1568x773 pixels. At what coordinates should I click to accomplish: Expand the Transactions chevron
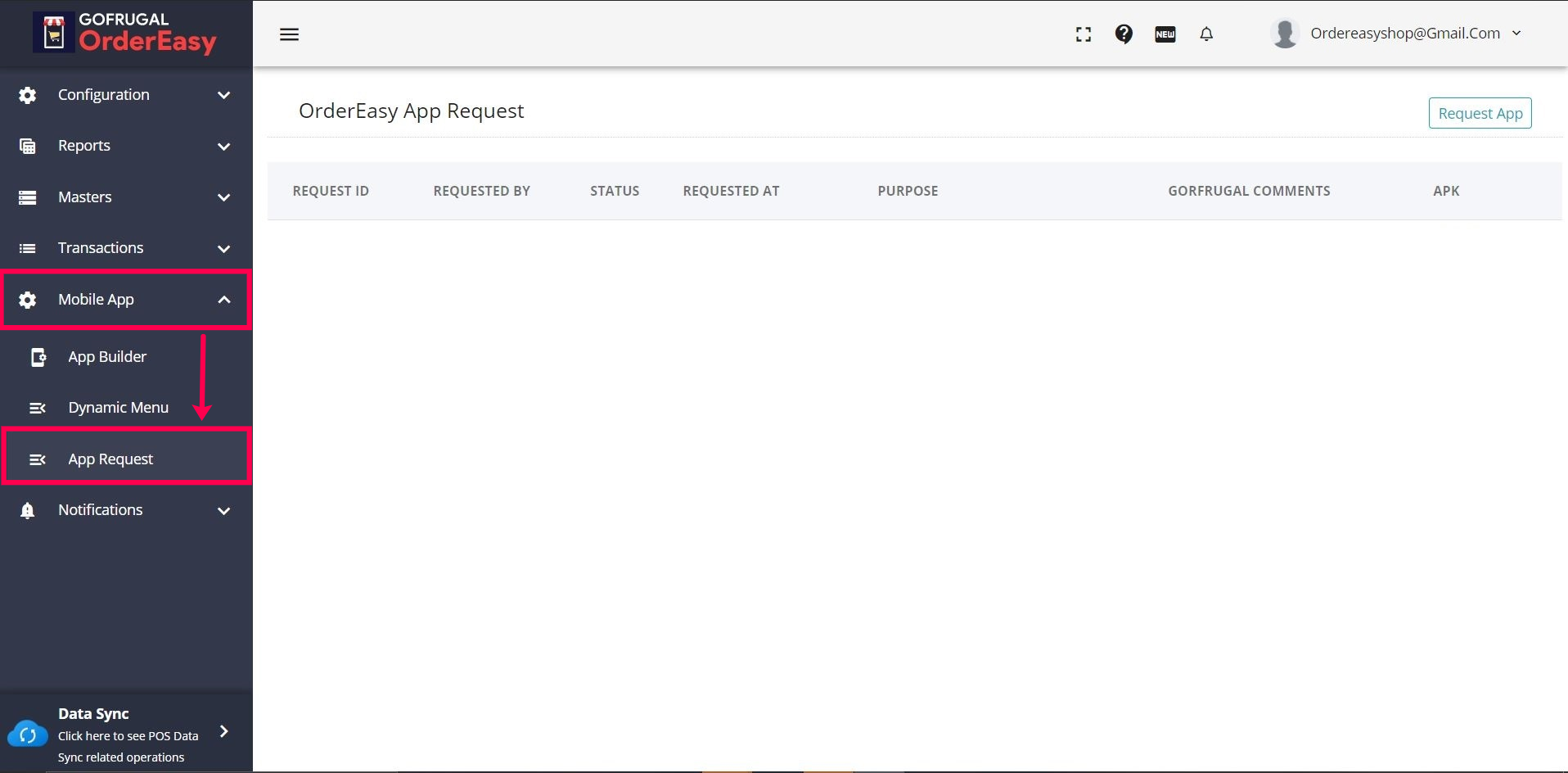[x=223, y=248]
